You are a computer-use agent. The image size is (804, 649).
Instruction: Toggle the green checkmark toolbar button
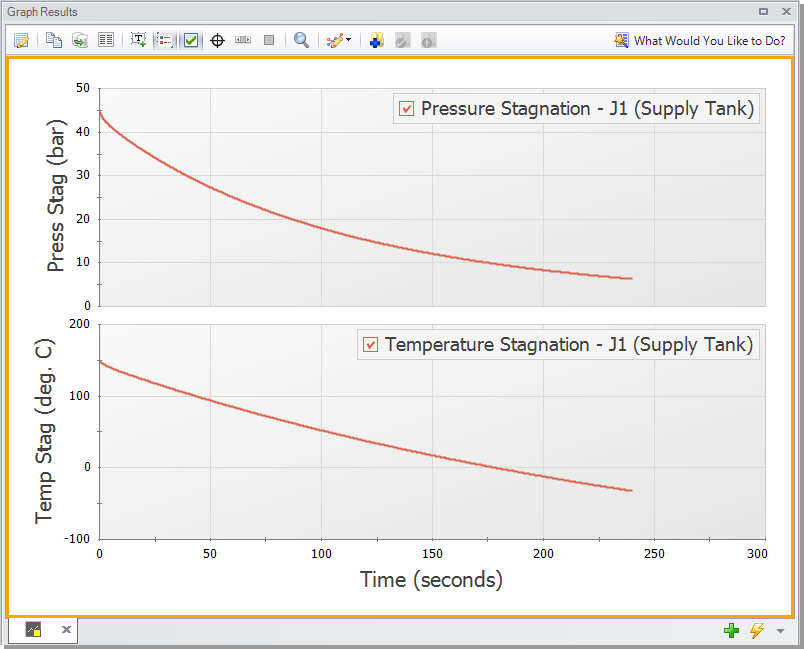191,41
